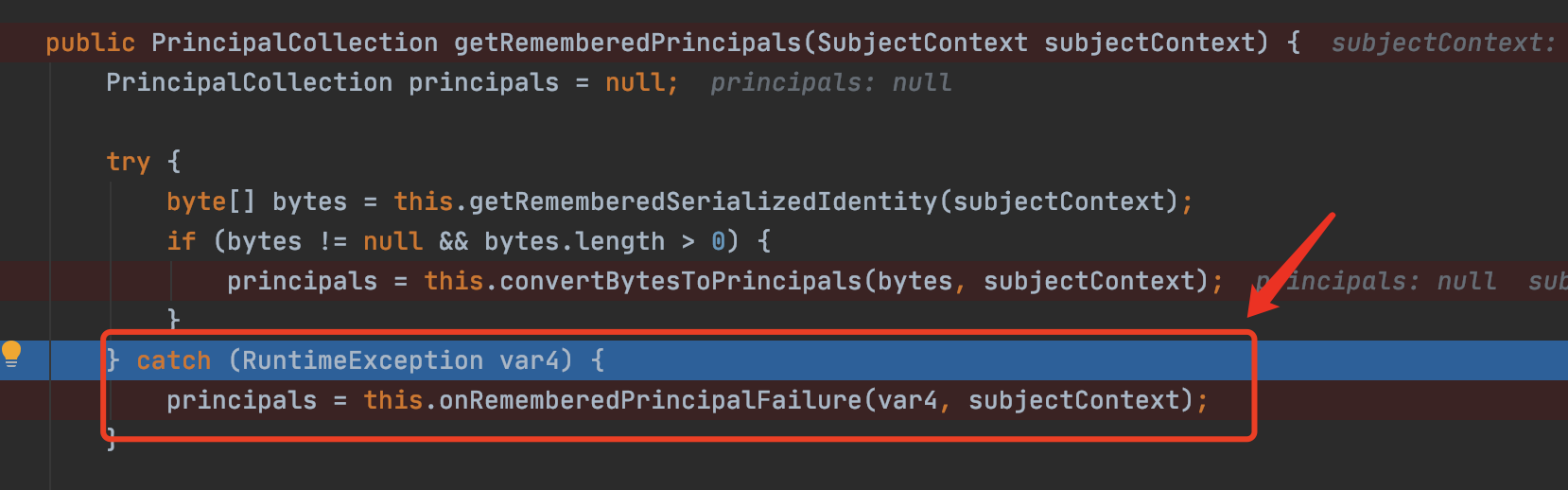The width and height of the screenshot is (1568, 490).
Task: Click the inline 'principals: null' hint after declaration
Action: (x=830, y=83)
